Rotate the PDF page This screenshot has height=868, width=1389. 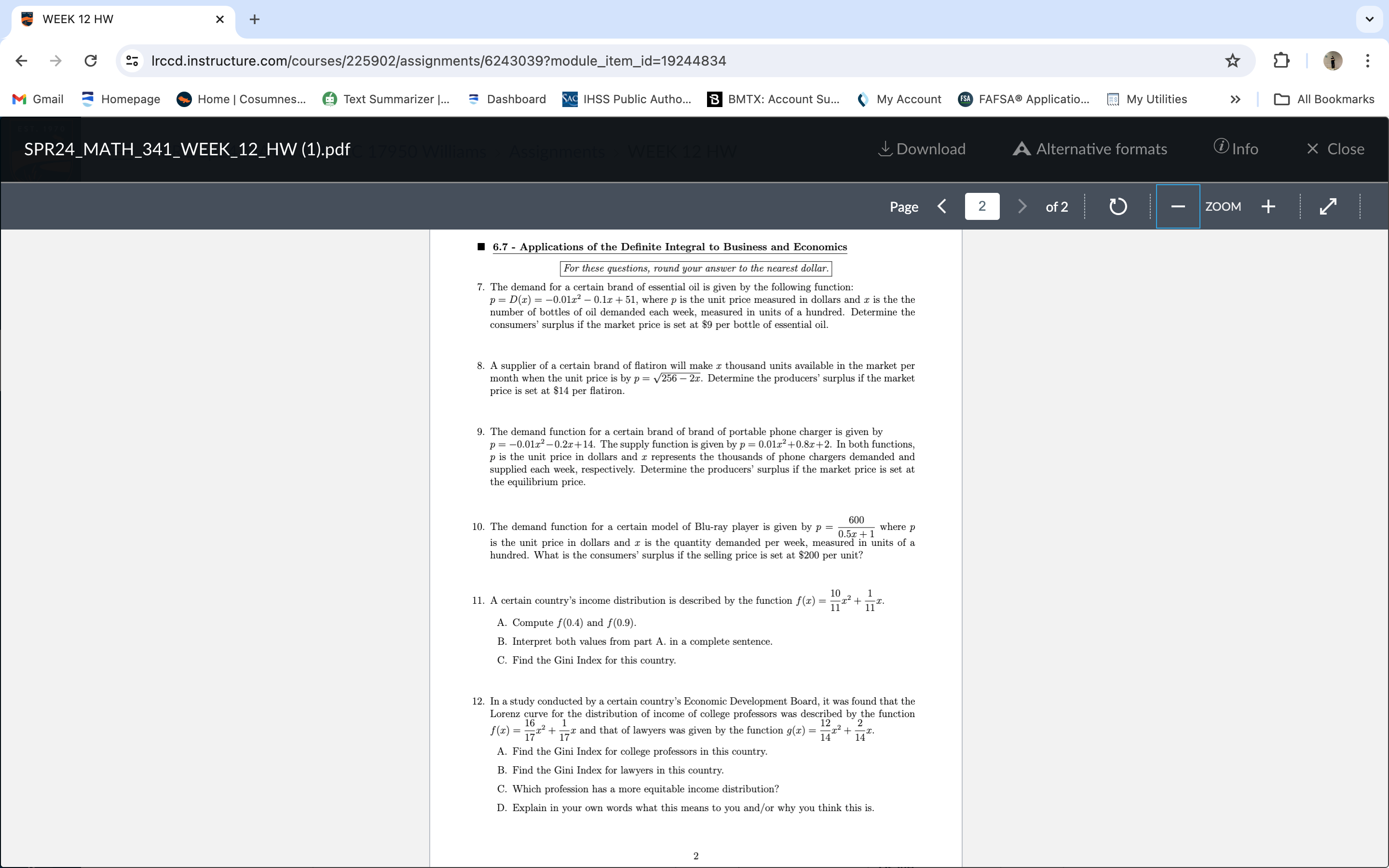coord(1117,206)
